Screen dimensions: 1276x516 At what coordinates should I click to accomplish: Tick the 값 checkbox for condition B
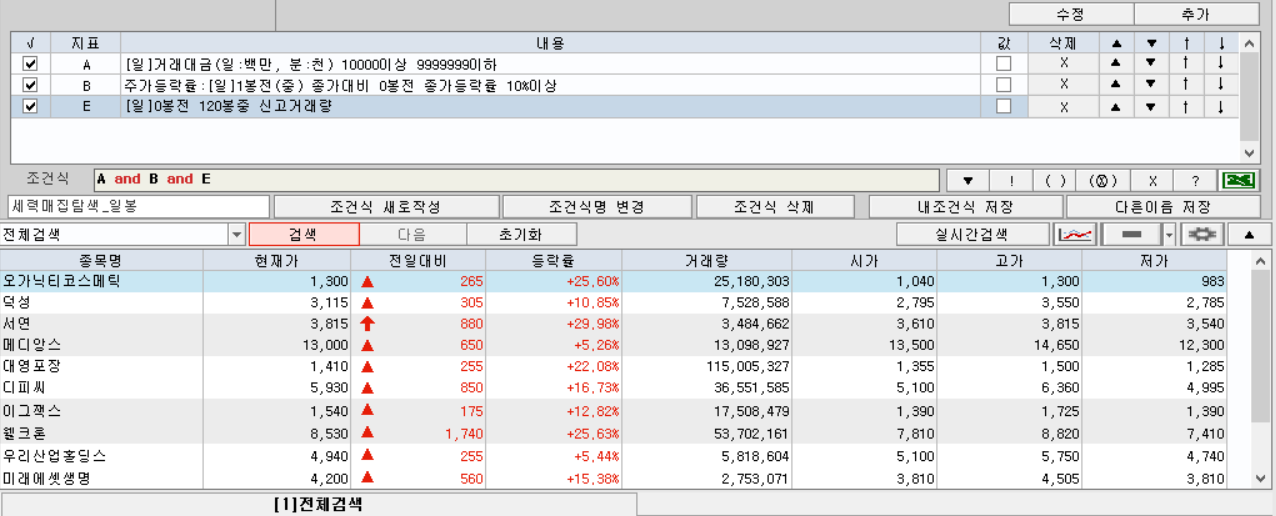[x=1004, y=85]
